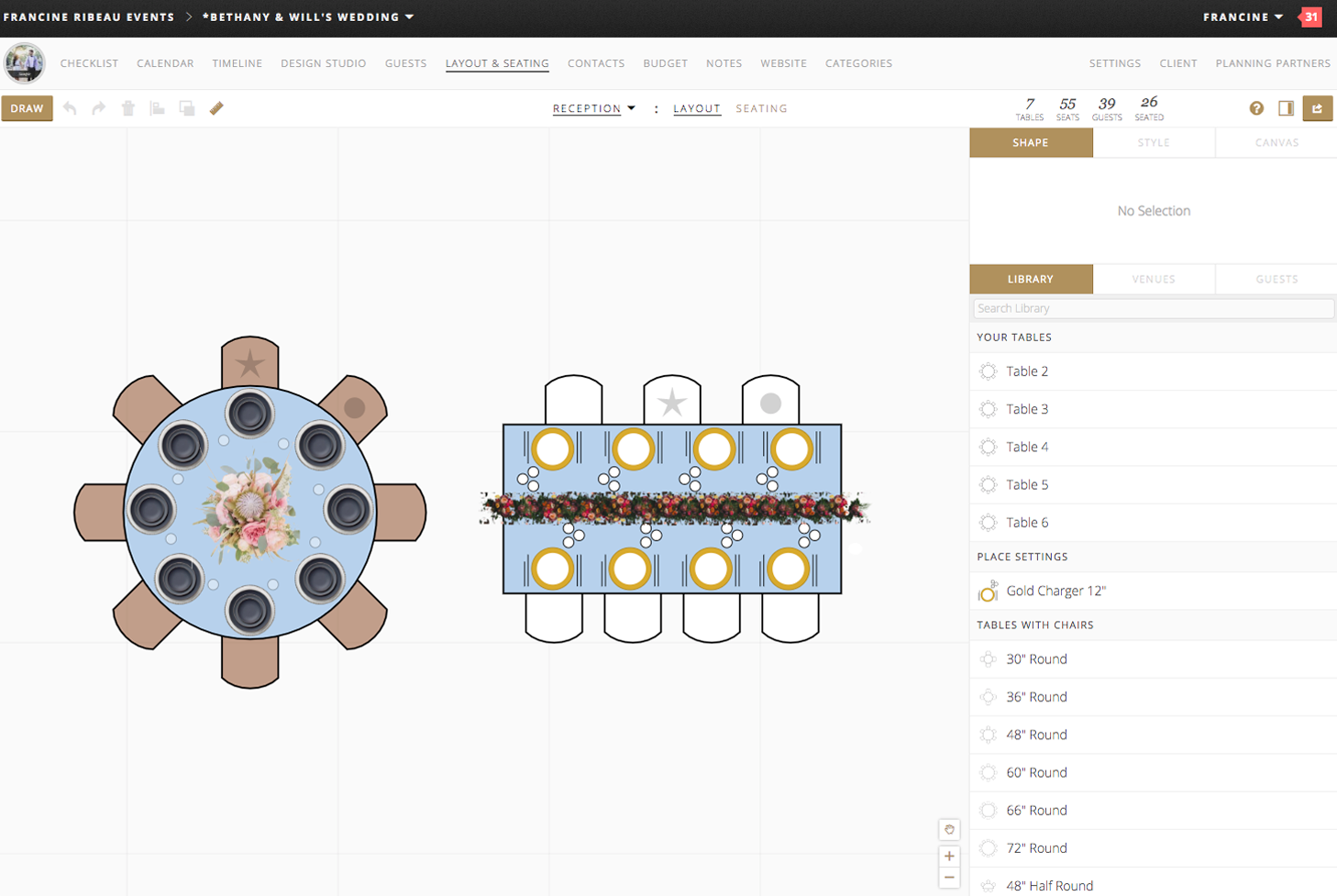Open the help question mark icon

click(x=1255, y=108)
